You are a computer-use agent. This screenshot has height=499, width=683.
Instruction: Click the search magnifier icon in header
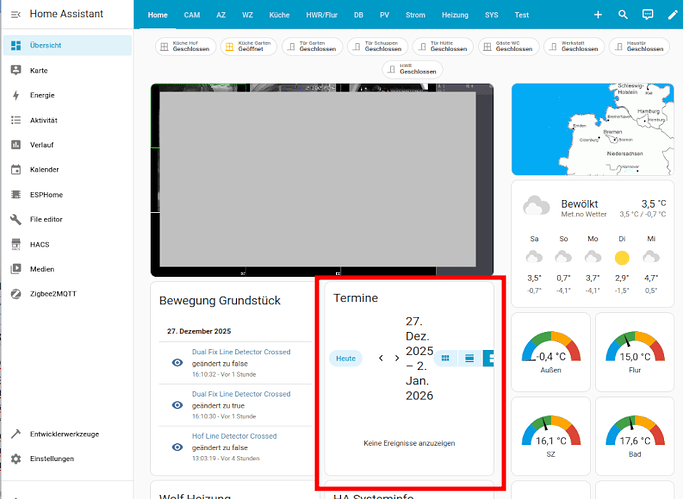tap(623, 15)
